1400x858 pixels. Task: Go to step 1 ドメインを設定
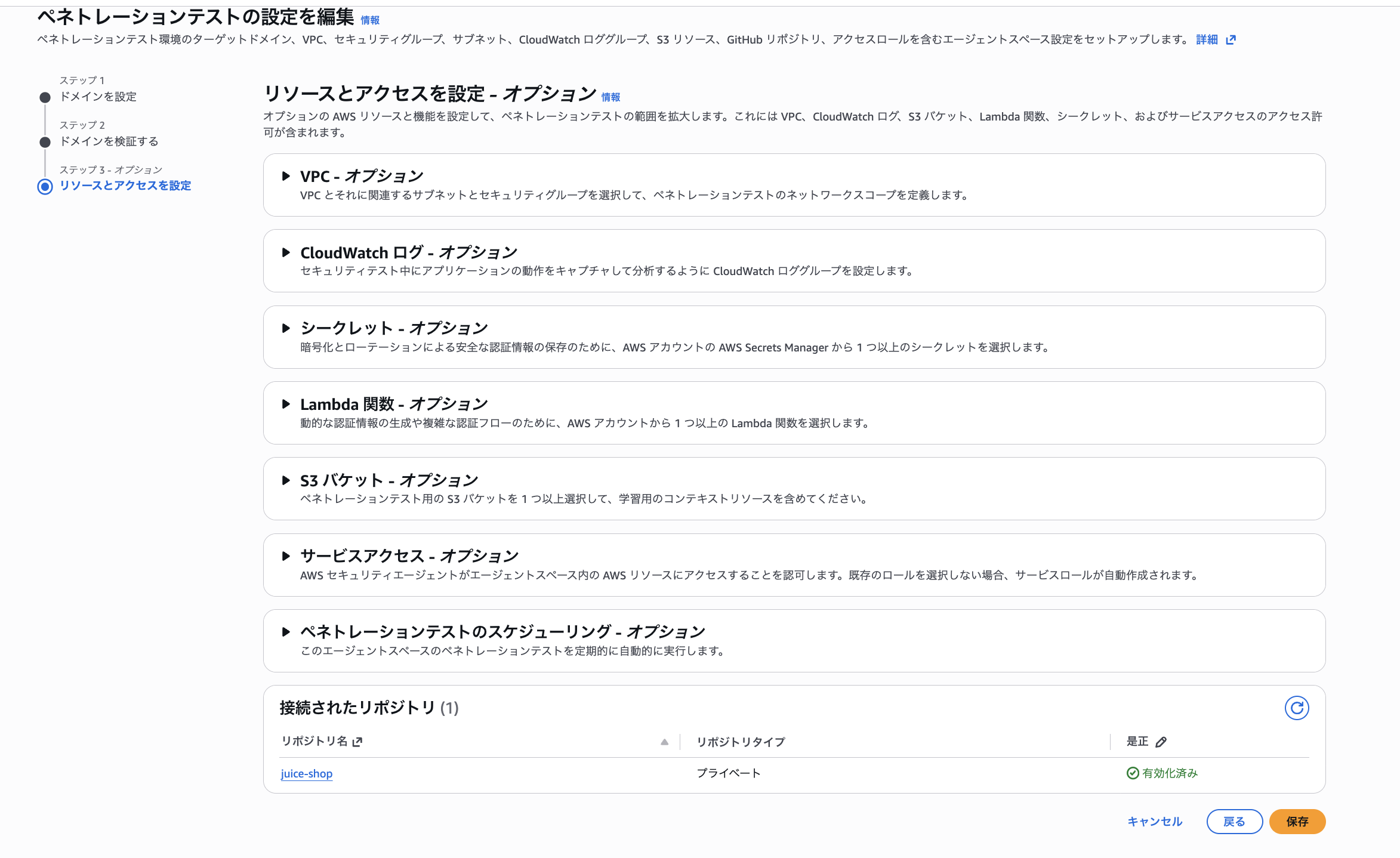pyautogui.click(x=98, y=97)
